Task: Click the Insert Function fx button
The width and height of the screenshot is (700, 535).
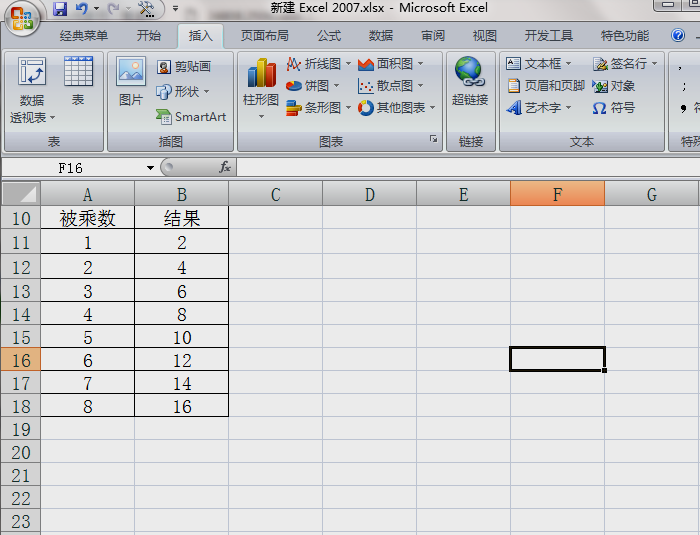Action: click(x=225, y=168)
